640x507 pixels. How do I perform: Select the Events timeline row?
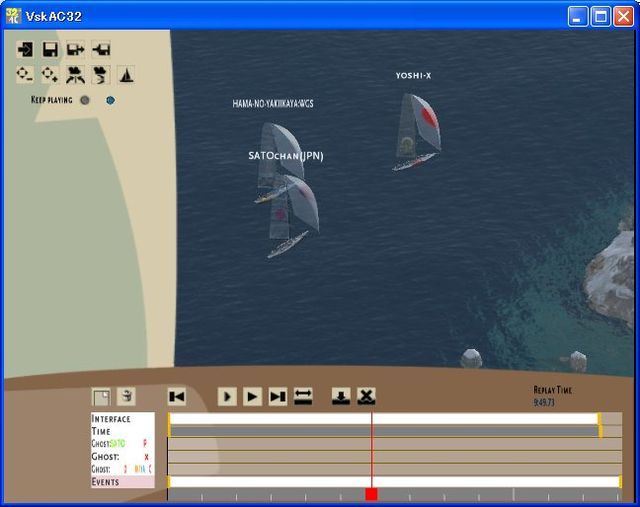[122, 482]
